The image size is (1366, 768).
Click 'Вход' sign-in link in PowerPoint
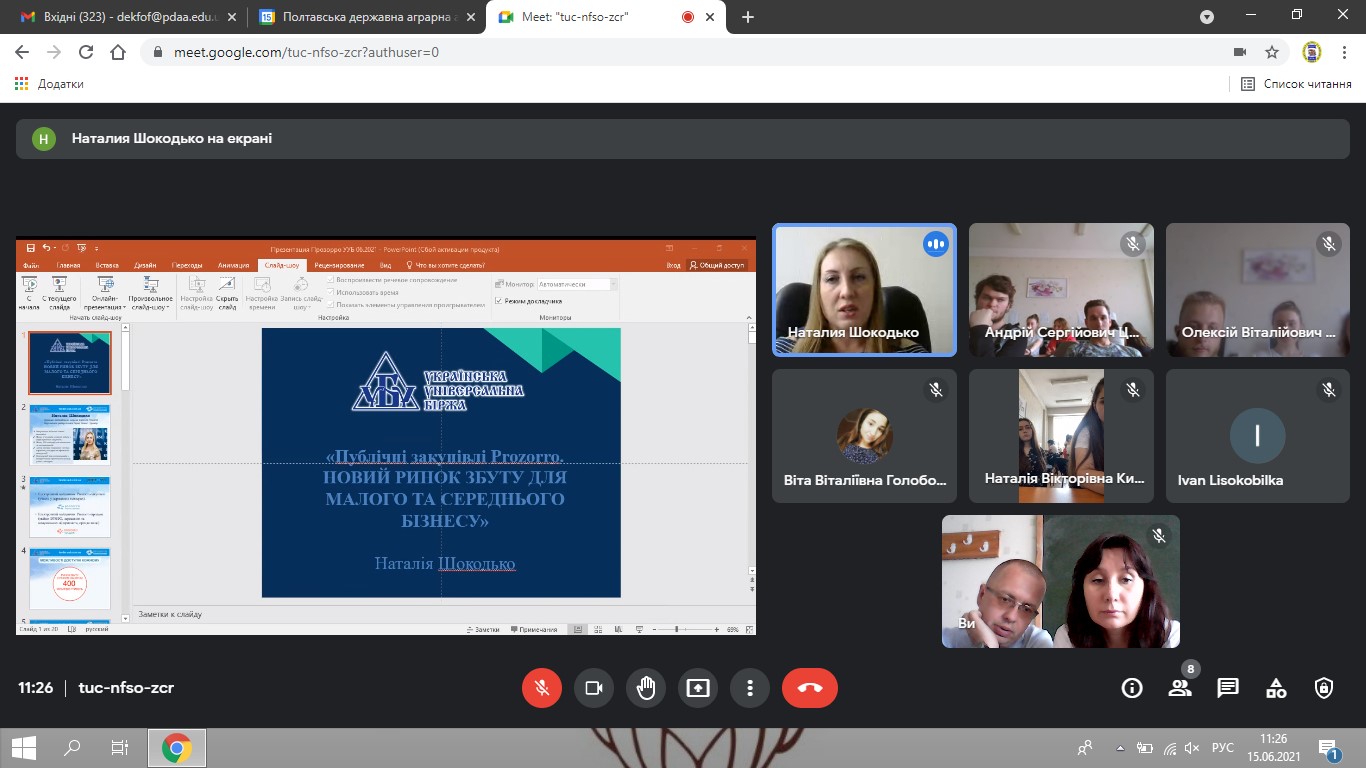tap(673, 265)
